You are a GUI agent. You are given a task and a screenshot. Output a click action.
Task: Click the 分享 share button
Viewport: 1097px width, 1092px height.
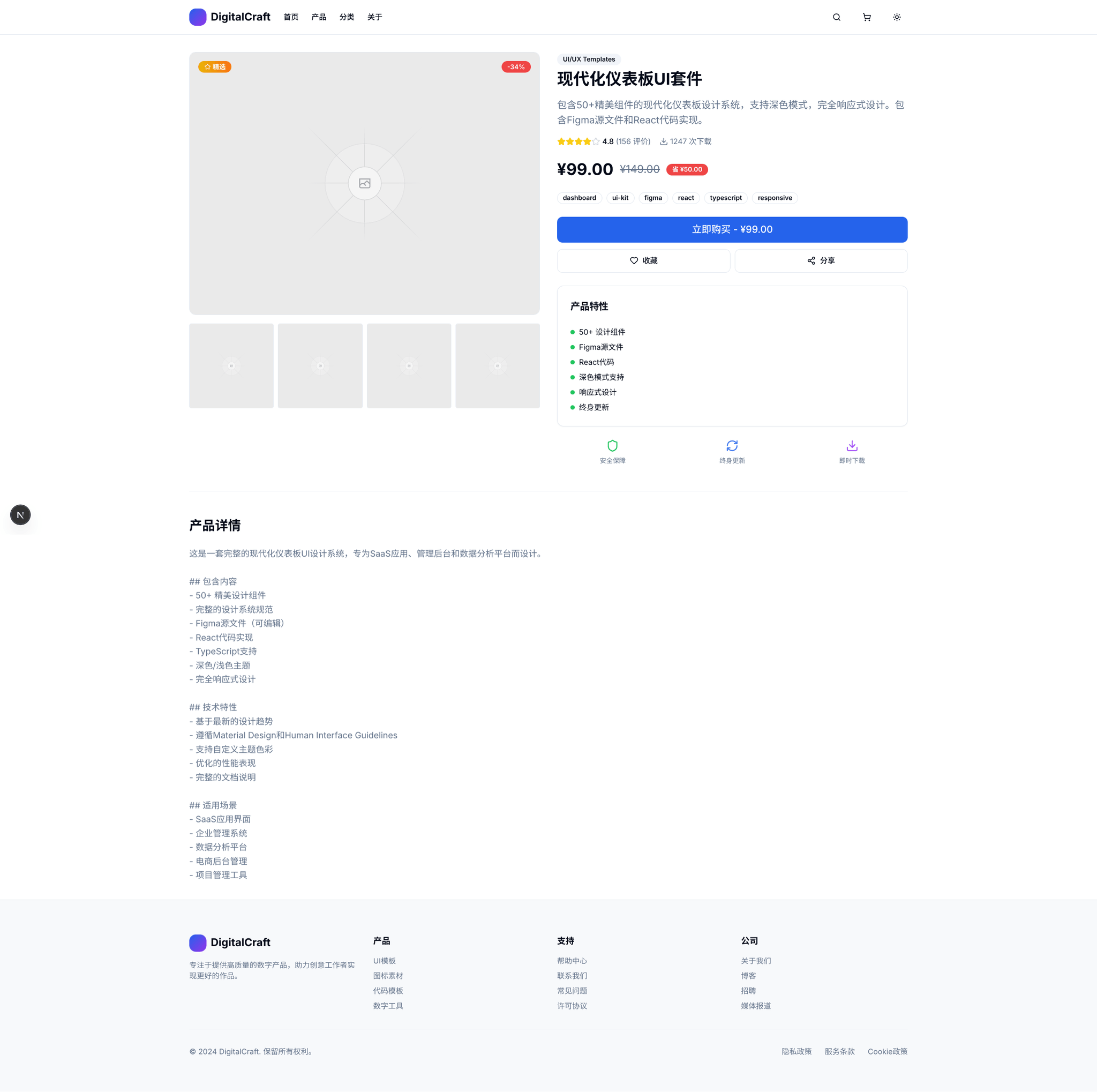point(821,260)
